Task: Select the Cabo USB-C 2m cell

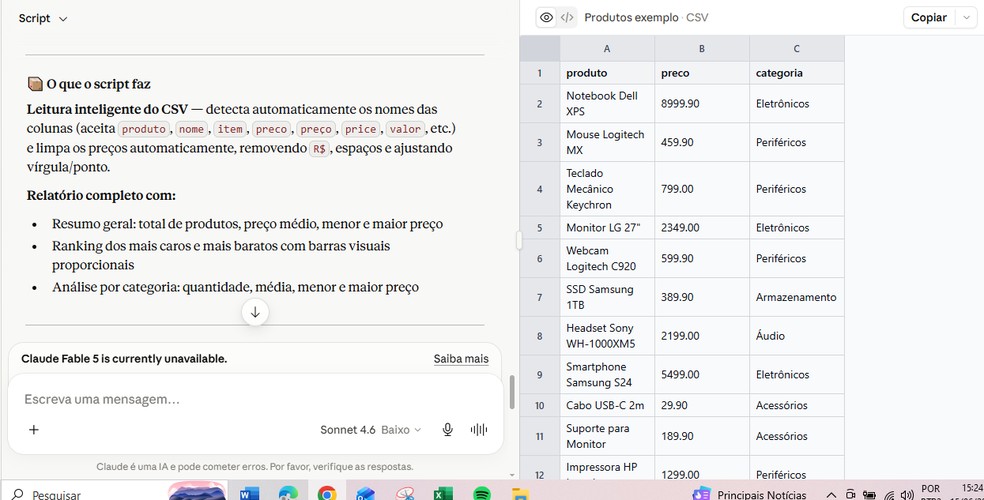Action: pos(607,405)
